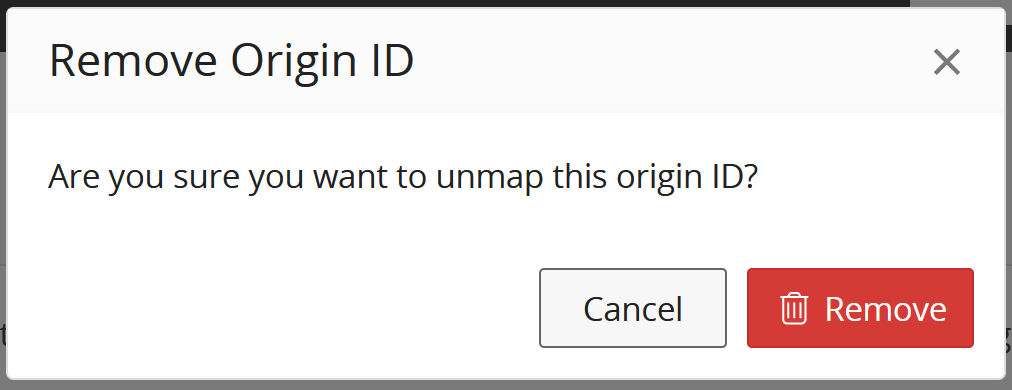Click "Are you sure" opening the message
The image size is (1012, 390).
click(x=145, y=177)
